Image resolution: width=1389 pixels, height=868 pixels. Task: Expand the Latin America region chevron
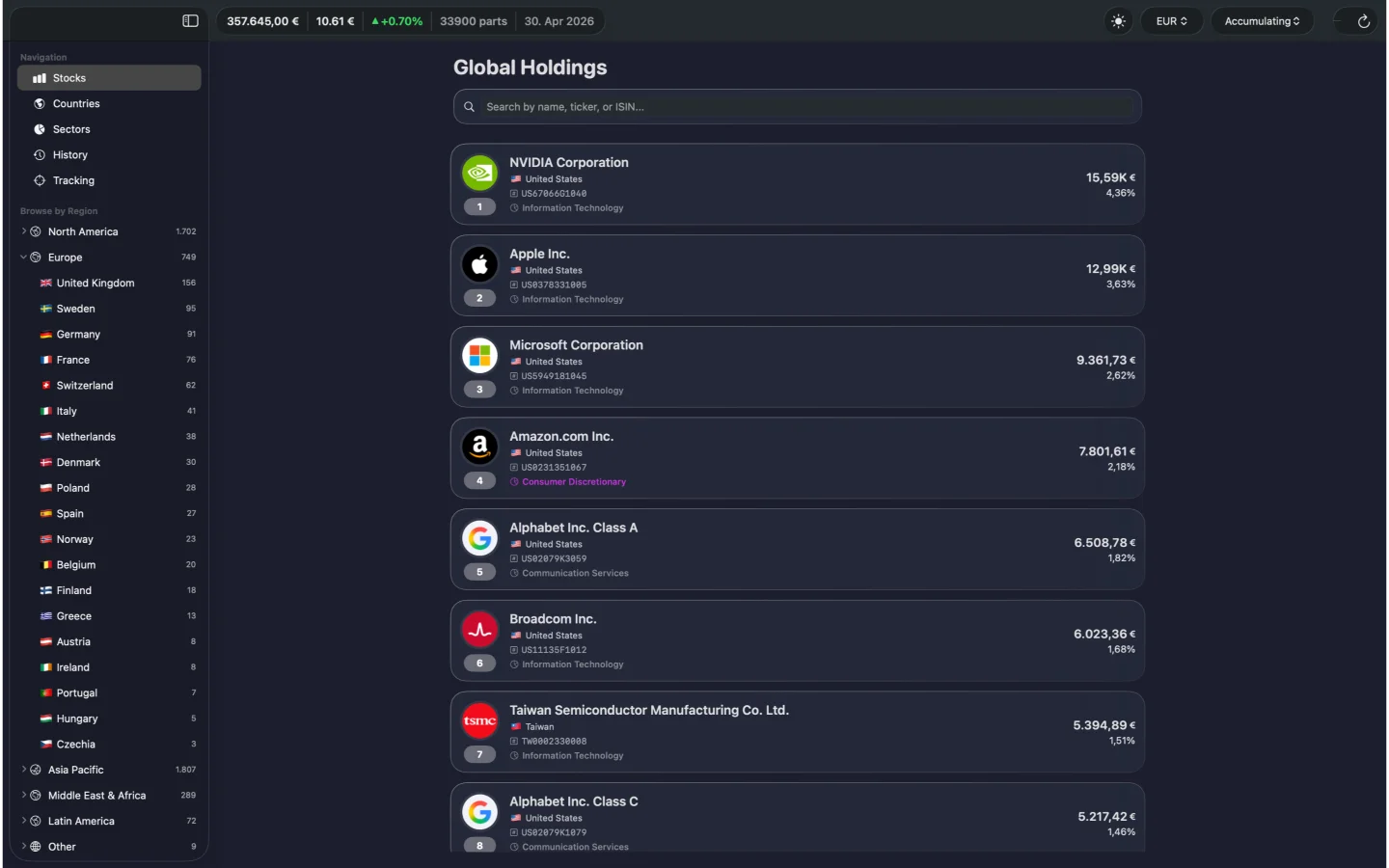tap(24, 821)
